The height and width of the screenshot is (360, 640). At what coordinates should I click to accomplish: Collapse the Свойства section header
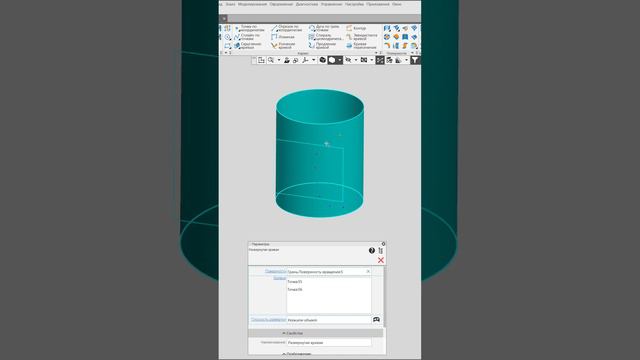(316, 333)
